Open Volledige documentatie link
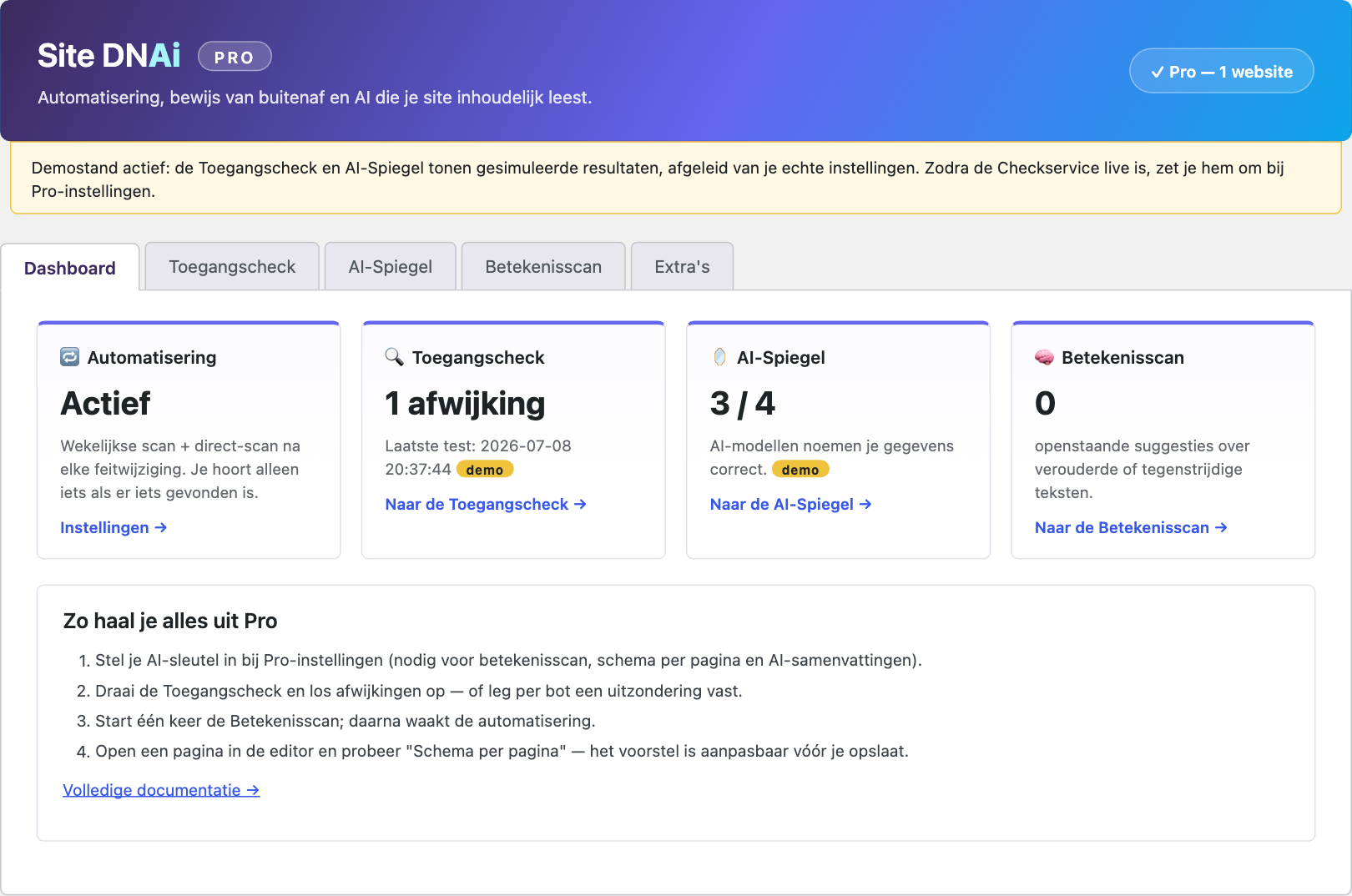The width and height of the screenshot is (1352, 896). (x=161, y=790)
